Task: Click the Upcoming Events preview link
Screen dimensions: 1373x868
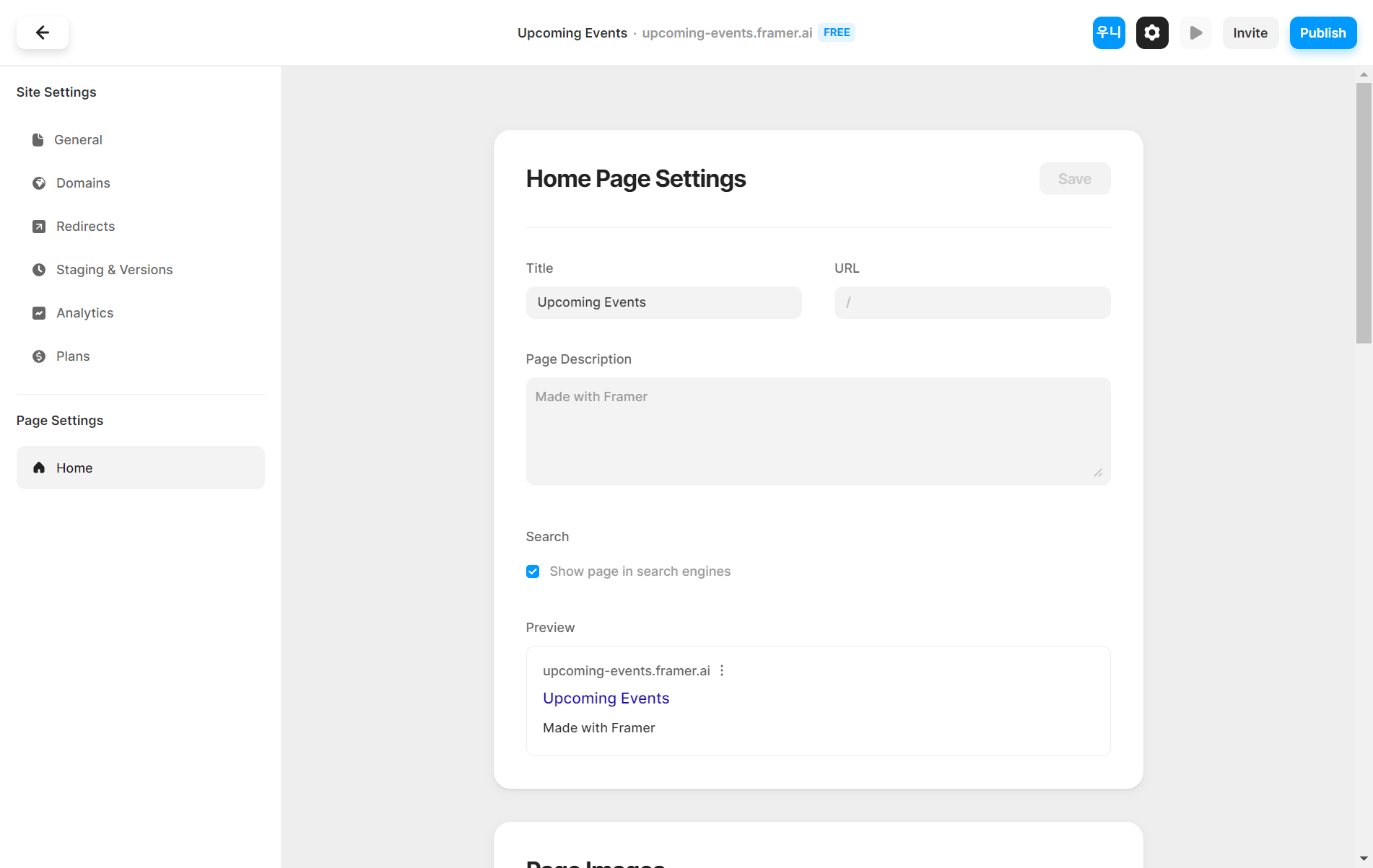Action: (606, 698)
